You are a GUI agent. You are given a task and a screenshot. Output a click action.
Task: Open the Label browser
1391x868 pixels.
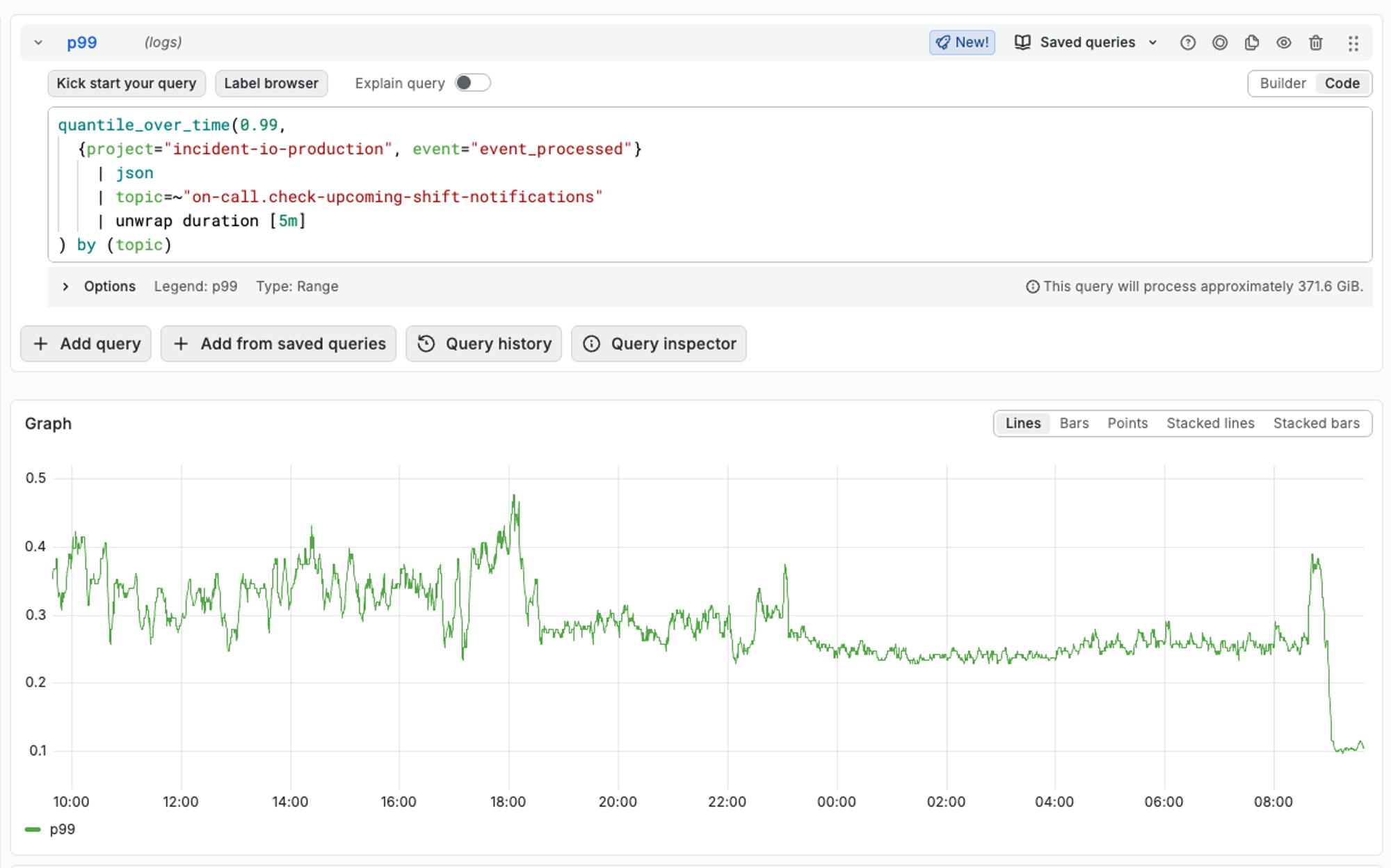pyautogui.click(x=271, y=83)
